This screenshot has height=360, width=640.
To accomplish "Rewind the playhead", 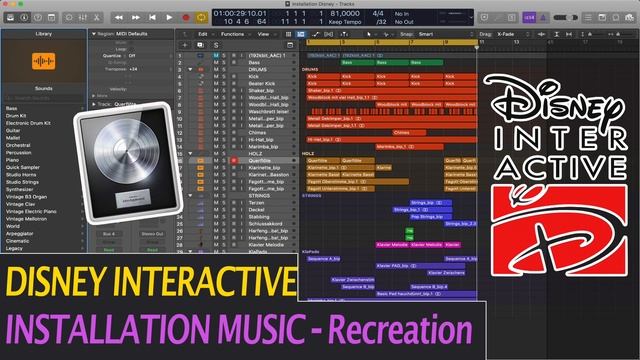I will tap(119, 18).
